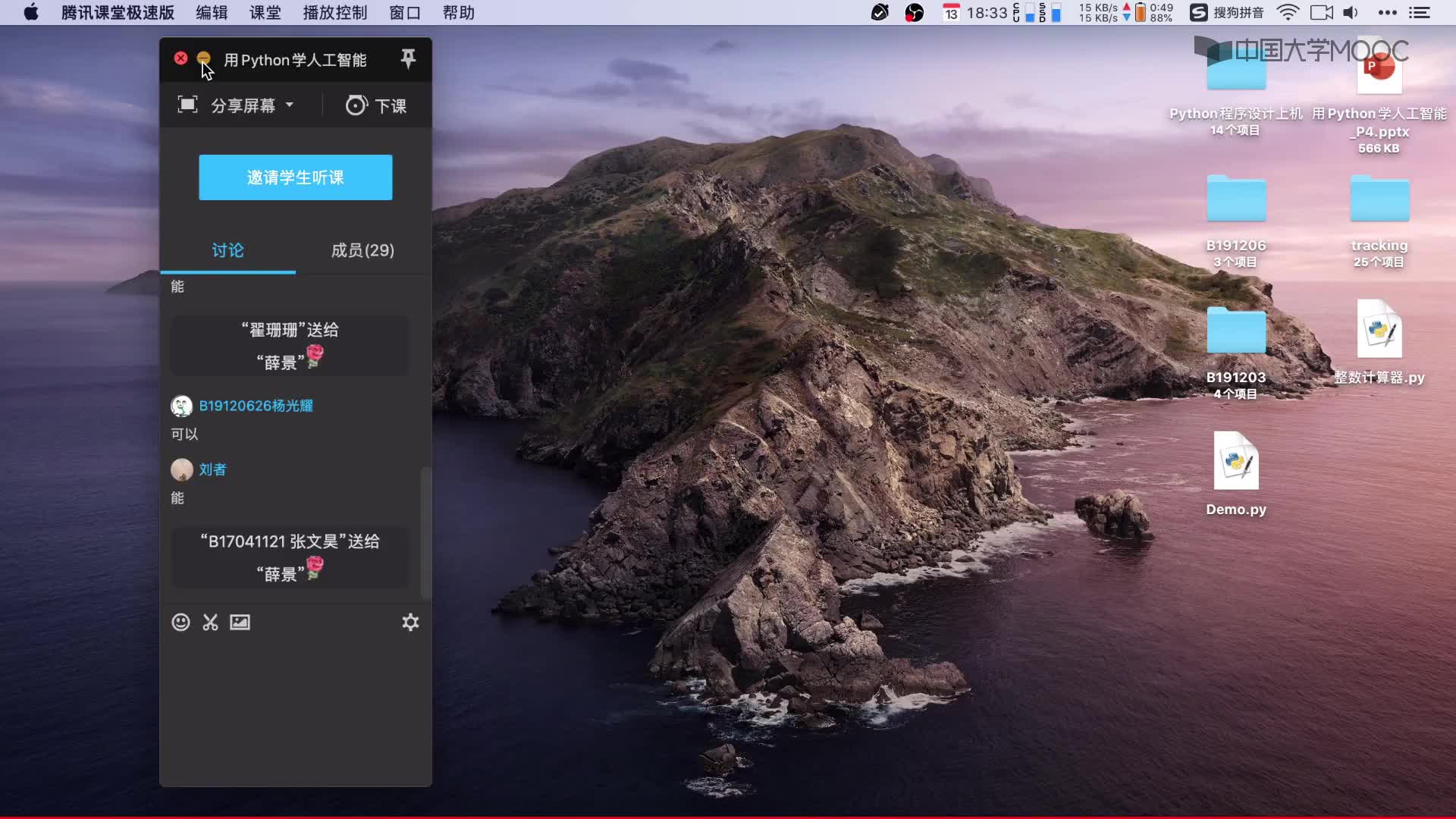Click the scissors screenshot tool
The image size is (1456, 819).
click(210, 623)
